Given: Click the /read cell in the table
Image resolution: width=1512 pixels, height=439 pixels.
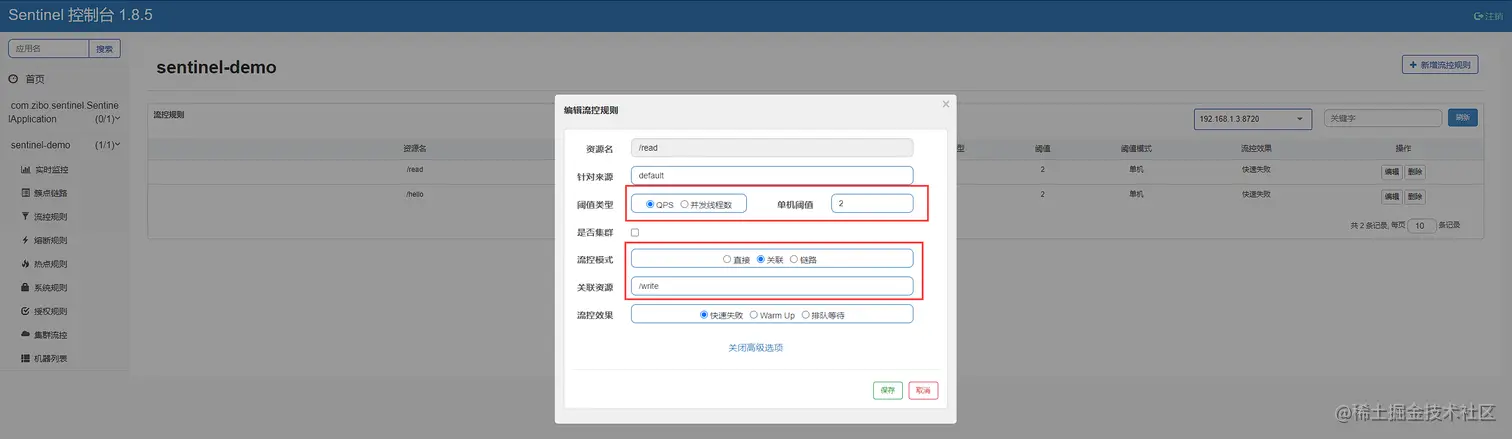Looking at the screenshot, I should pos(415,170).
